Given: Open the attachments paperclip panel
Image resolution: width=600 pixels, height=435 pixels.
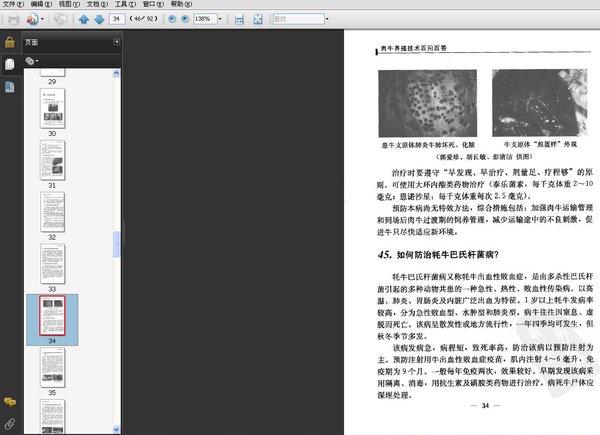Looking at the screenshot, I should [9, 423].
